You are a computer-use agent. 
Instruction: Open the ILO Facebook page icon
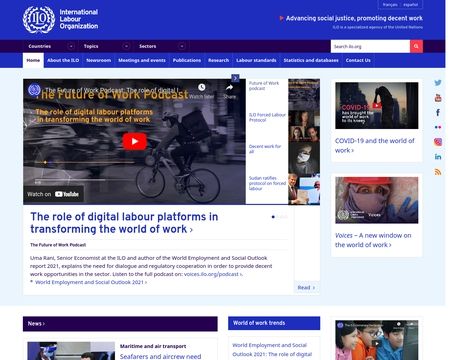[438, 112]
